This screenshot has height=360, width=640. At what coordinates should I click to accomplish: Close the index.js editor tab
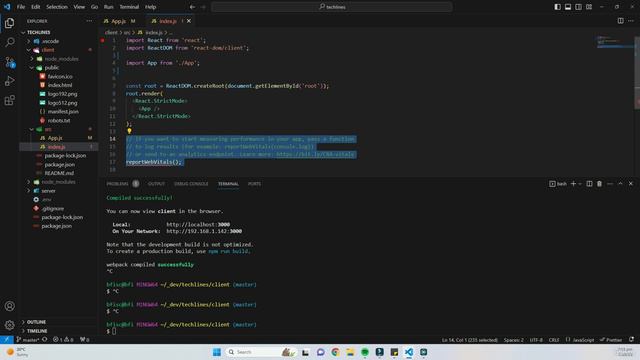pyautogui.click(x=189, y=21)
